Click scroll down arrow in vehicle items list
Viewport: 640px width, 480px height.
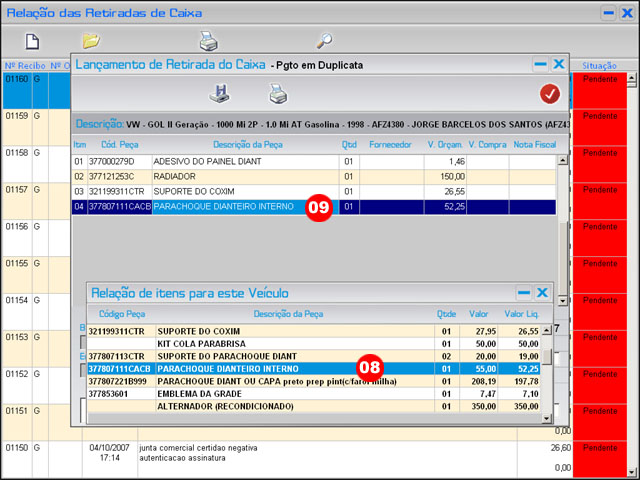click(x=546, y=418)
